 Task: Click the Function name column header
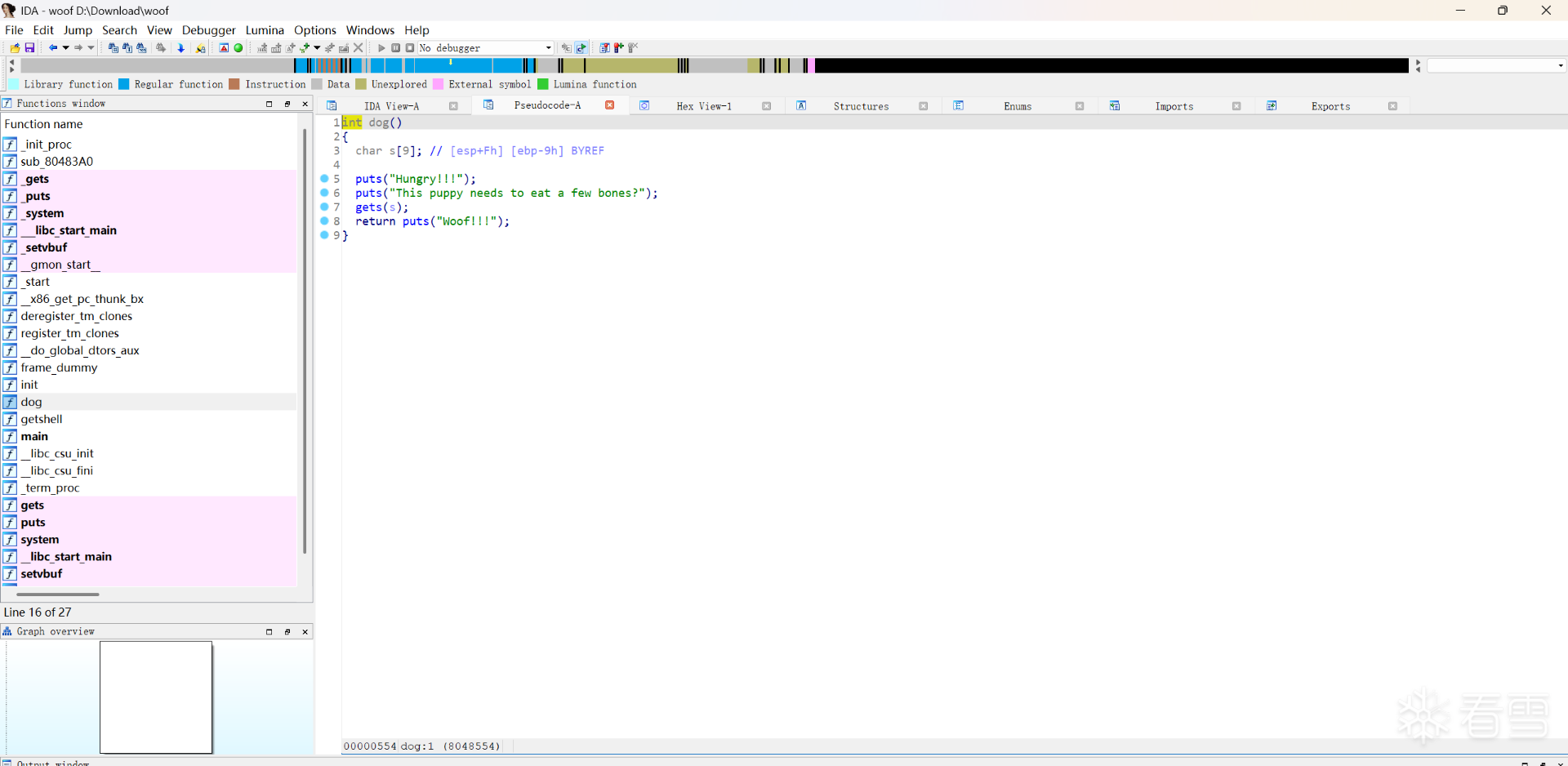point(149,124)
